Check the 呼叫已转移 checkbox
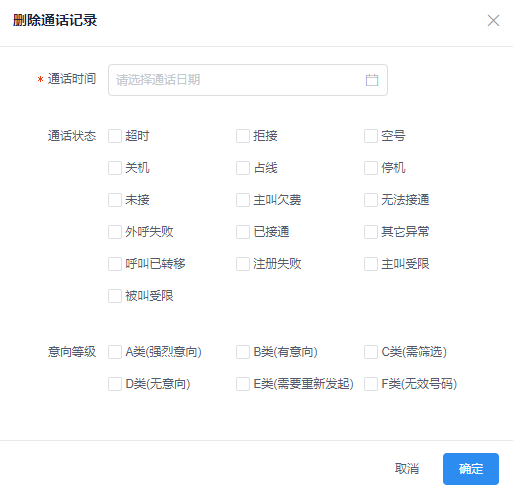The image size is (513, 494). [115, 264]
